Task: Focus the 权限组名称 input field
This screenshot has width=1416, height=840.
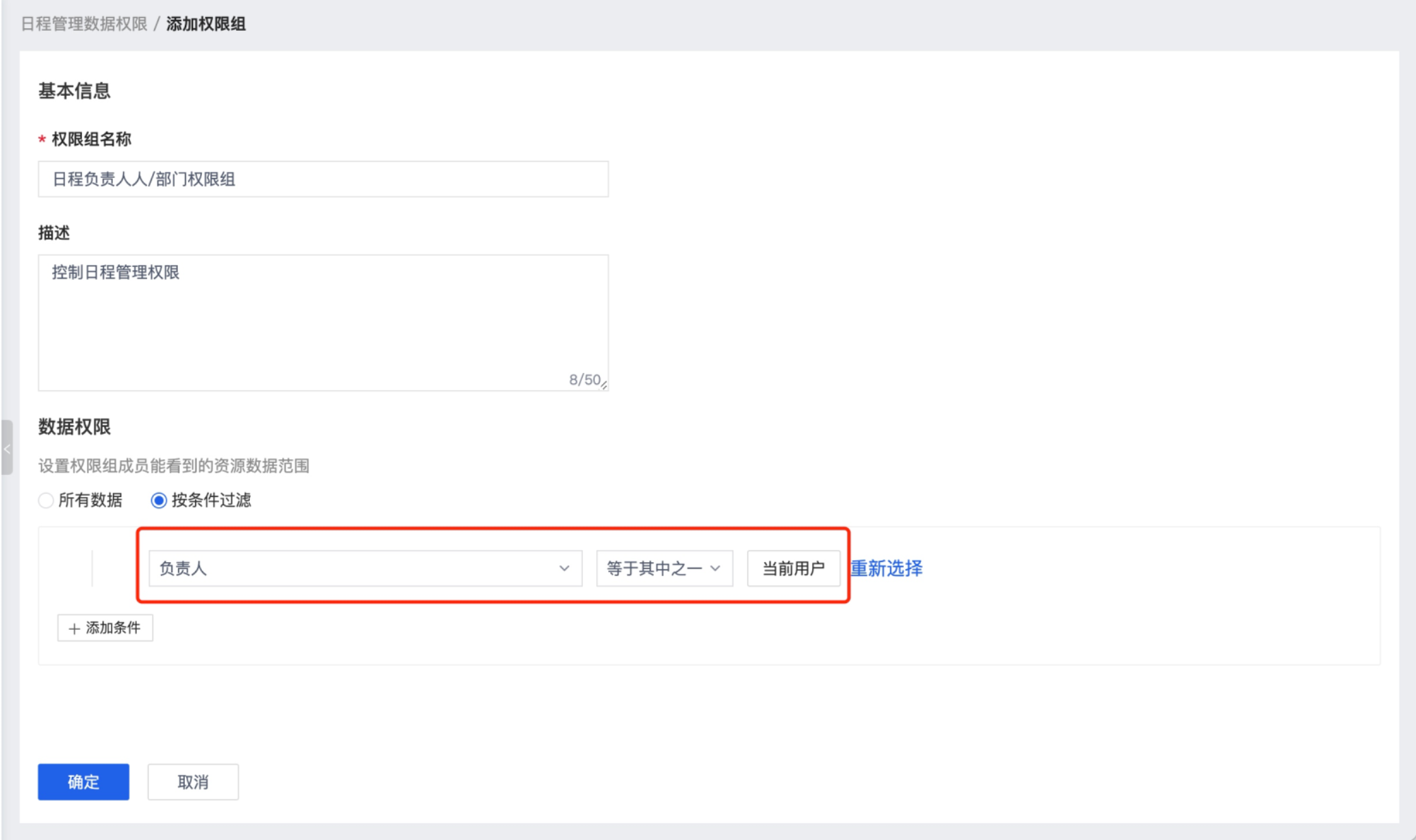Action: pyautogui.click(x=323, y=179)
